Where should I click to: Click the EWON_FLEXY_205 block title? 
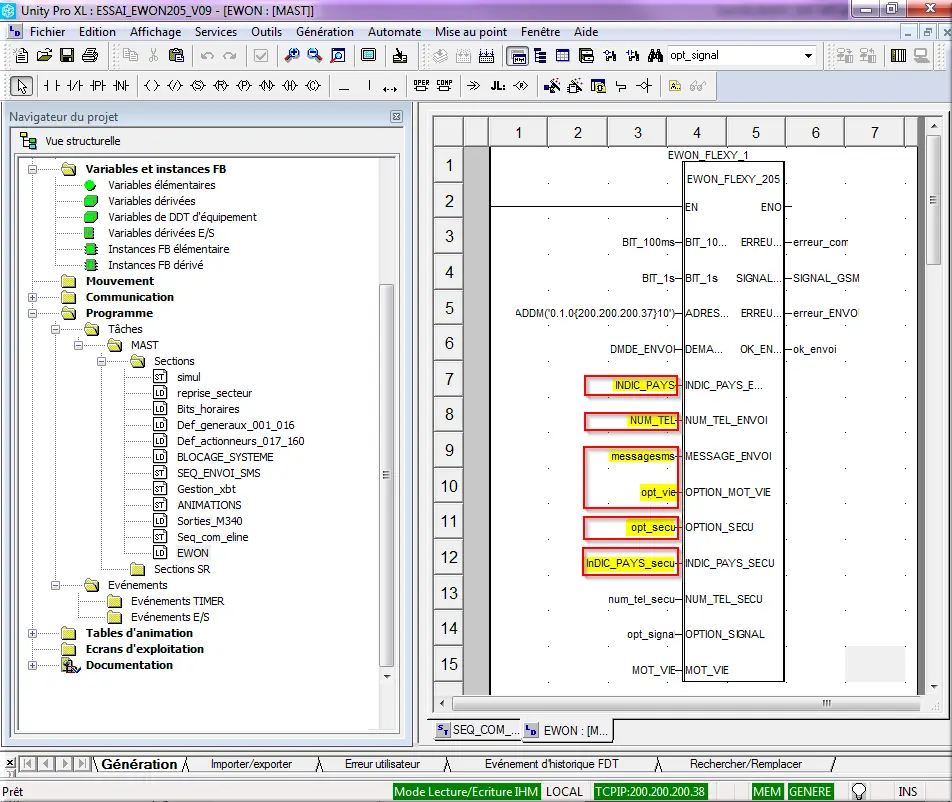pyautogui.click(x=733, y=179)
